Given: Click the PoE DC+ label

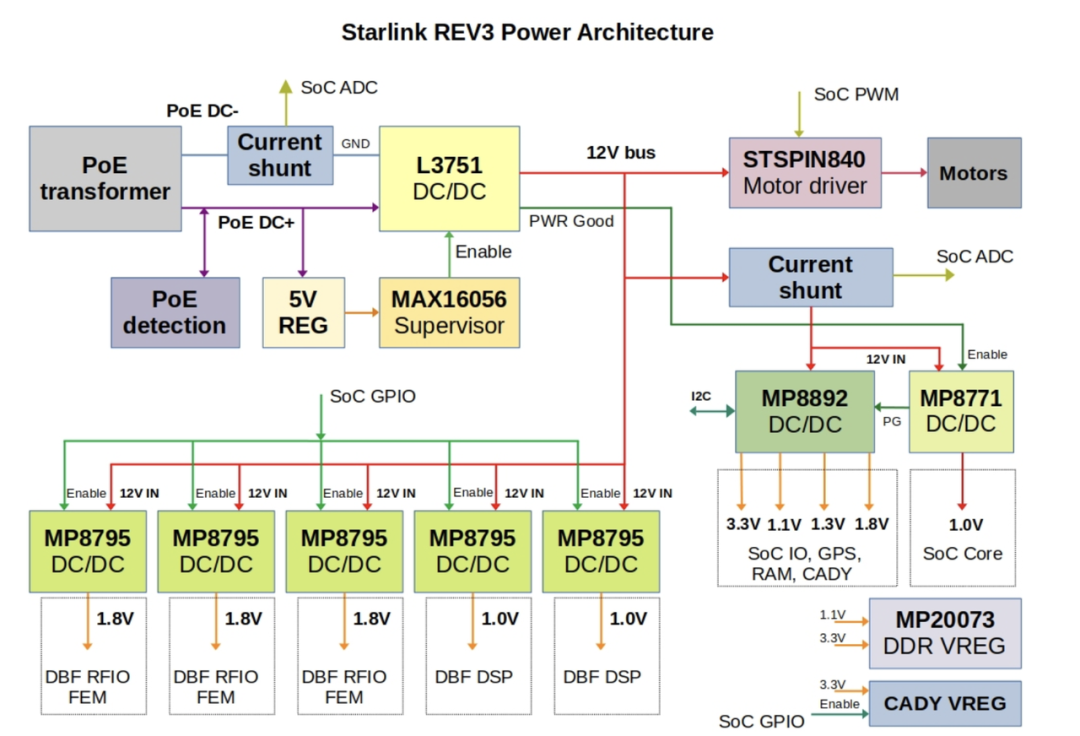Looking at the screenshot, I should click(256, 222).
